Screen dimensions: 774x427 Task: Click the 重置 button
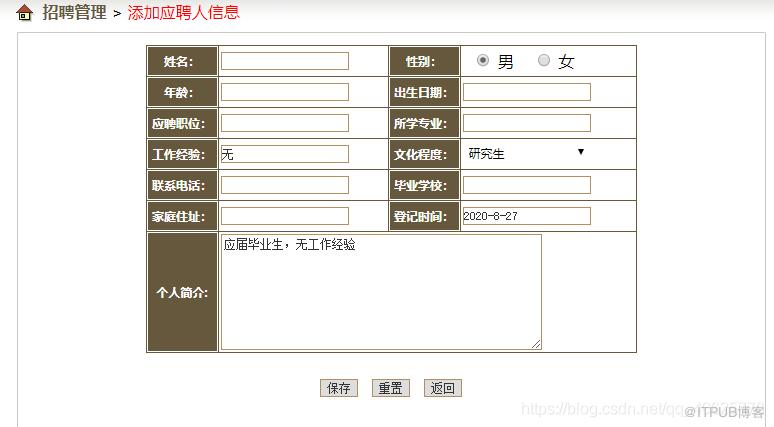[x=390, y=388]
